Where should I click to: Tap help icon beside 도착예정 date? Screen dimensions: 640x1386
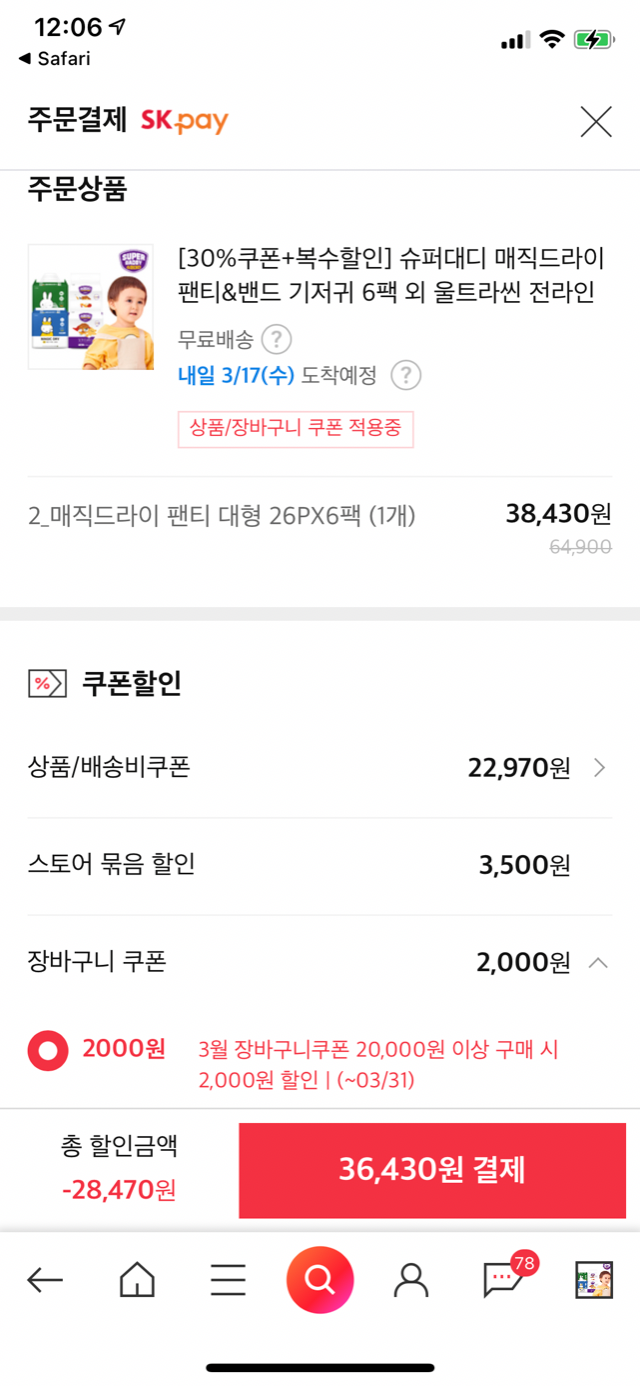[x=405, y=376]
